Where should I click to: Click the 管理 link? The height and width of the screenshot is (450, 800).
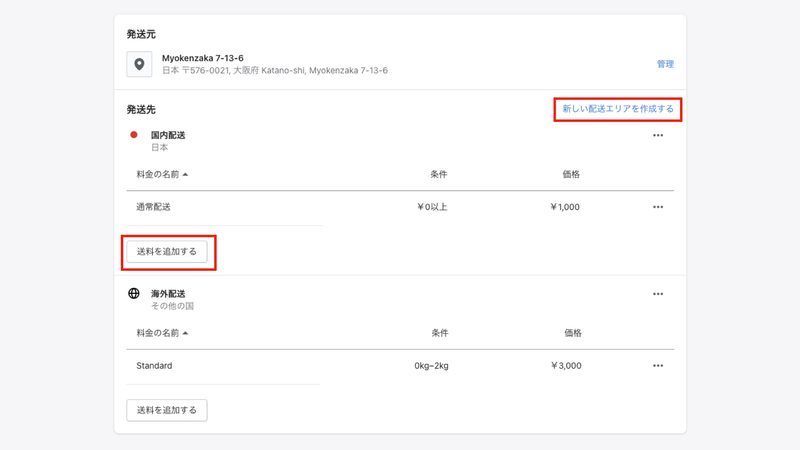coord(665,64)
